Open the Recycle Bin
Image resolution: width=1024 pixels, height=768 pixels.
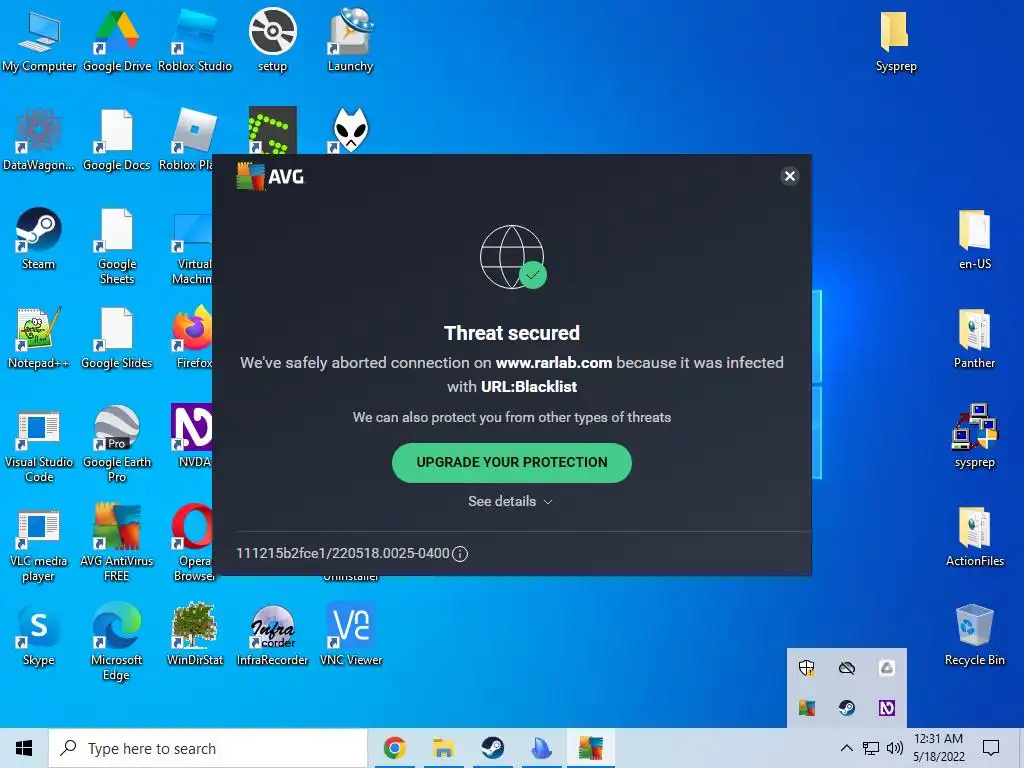tap(974, 635)
